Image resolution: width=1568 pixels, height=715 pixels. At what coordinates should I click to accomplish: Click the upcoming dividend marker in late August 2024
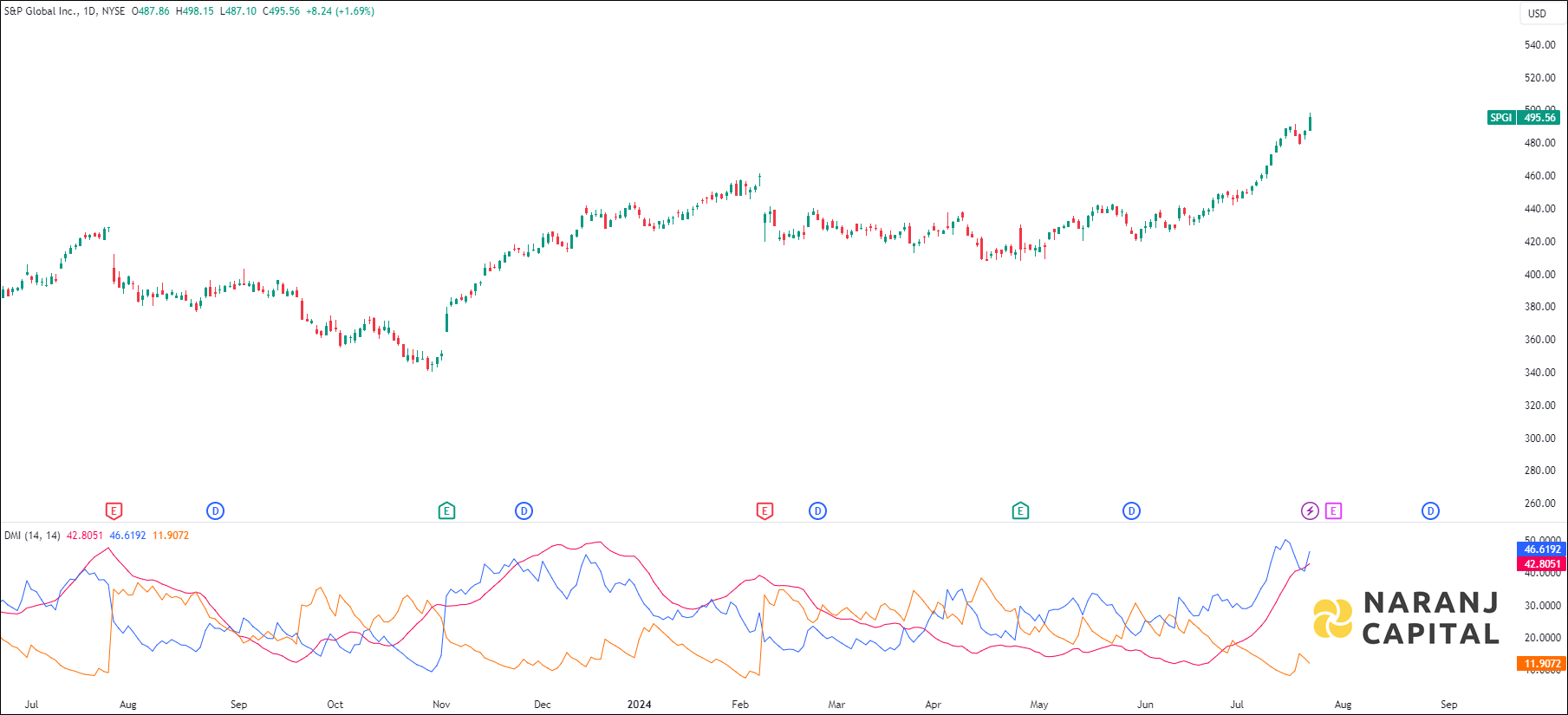(1431, 511)
